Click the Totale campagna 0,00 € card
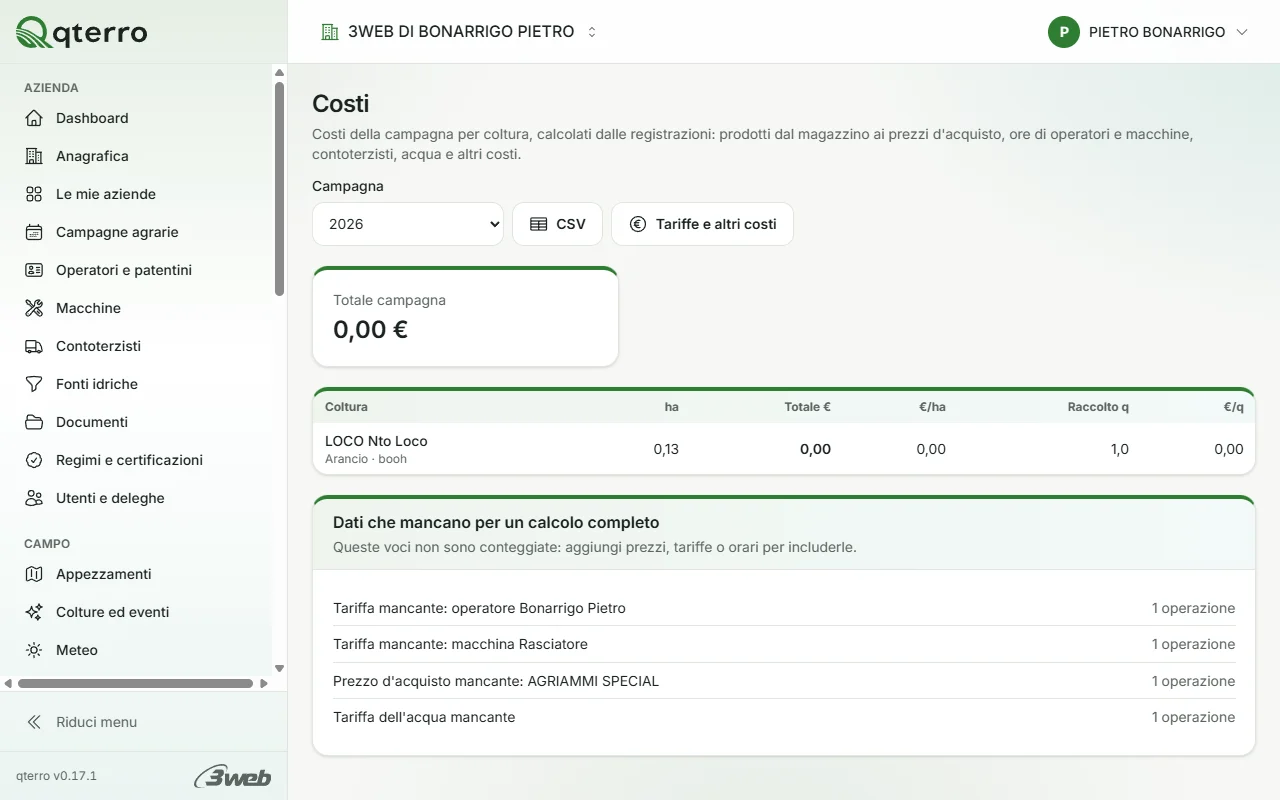 click(466, 317)
